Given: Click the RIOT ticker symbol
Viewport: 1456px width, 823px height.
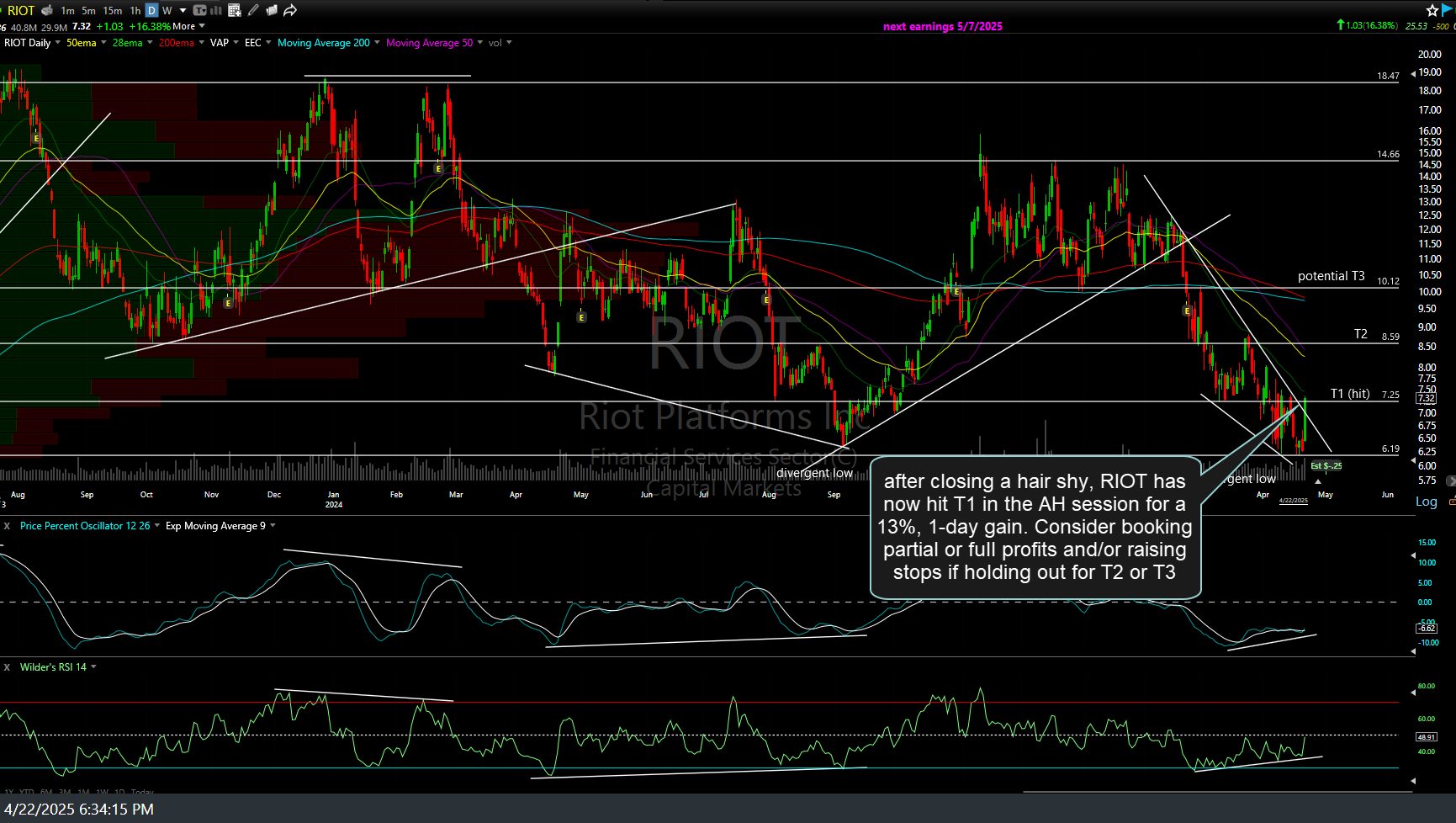Looking at the screenshot, I should tap(21, 10).
